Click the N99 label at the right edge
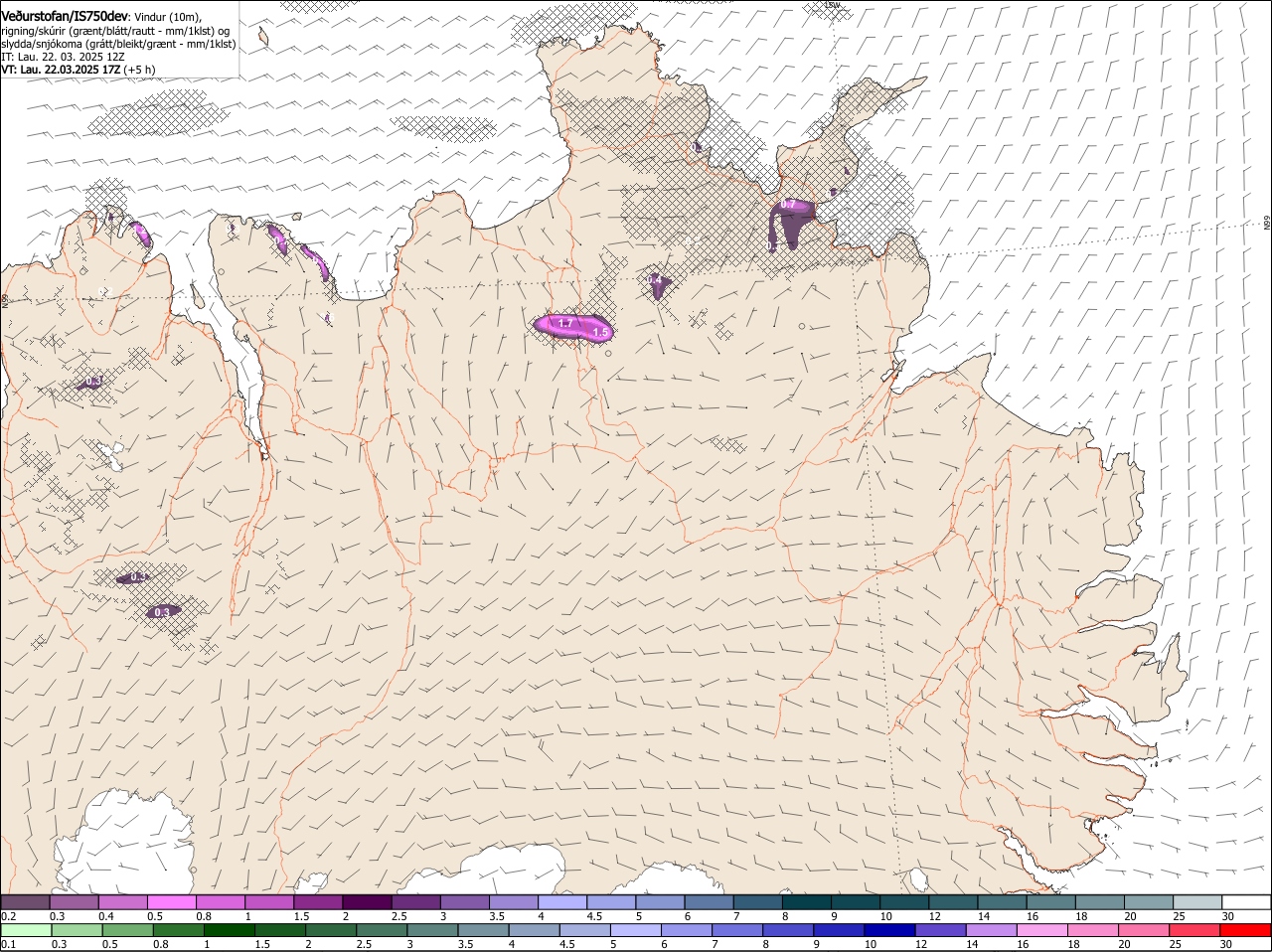Viewport: 1272px width, 952px height. 1268,224
